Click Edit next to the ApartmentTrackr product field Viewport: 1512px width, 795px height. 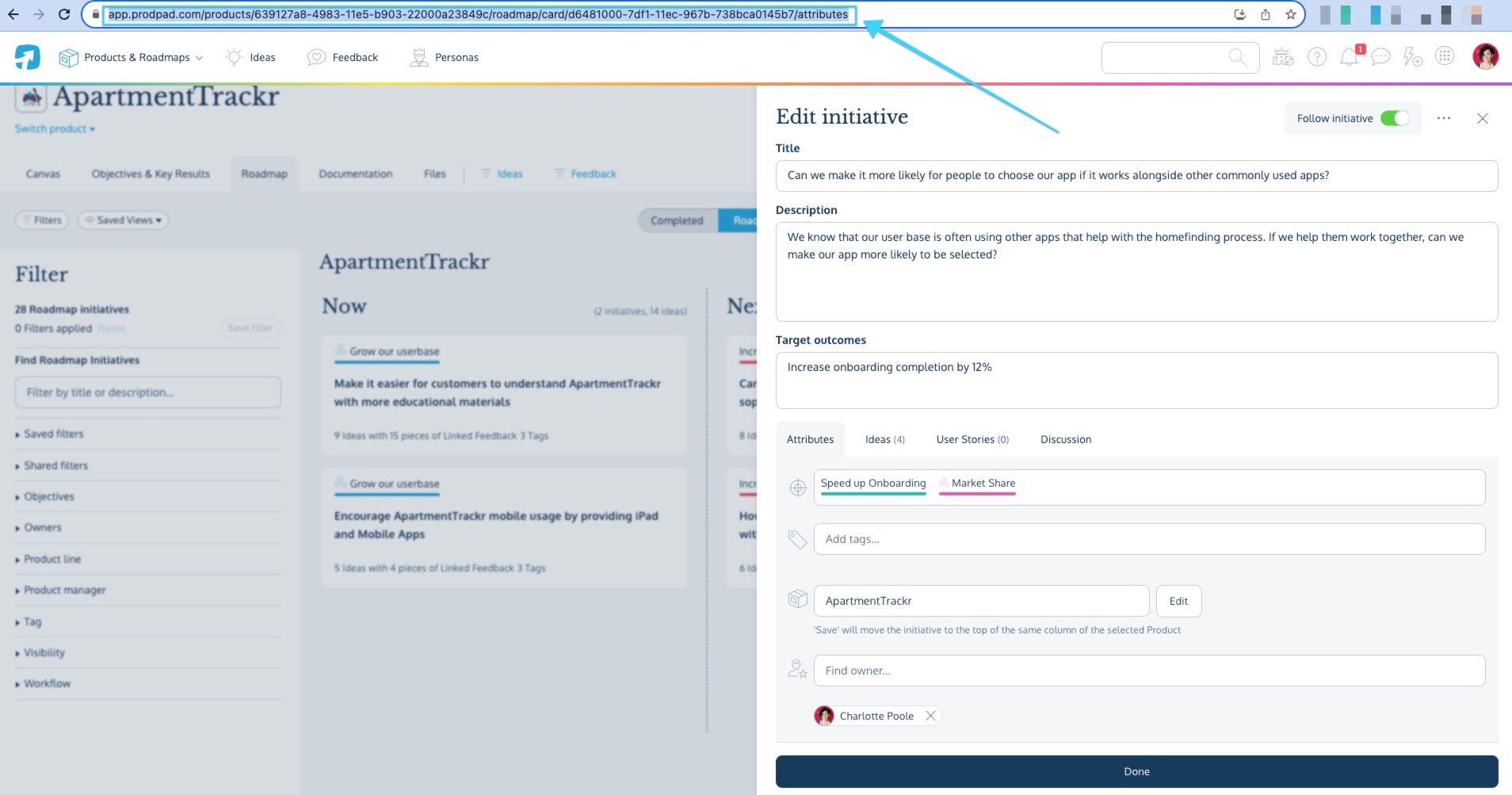point(1178,601)
